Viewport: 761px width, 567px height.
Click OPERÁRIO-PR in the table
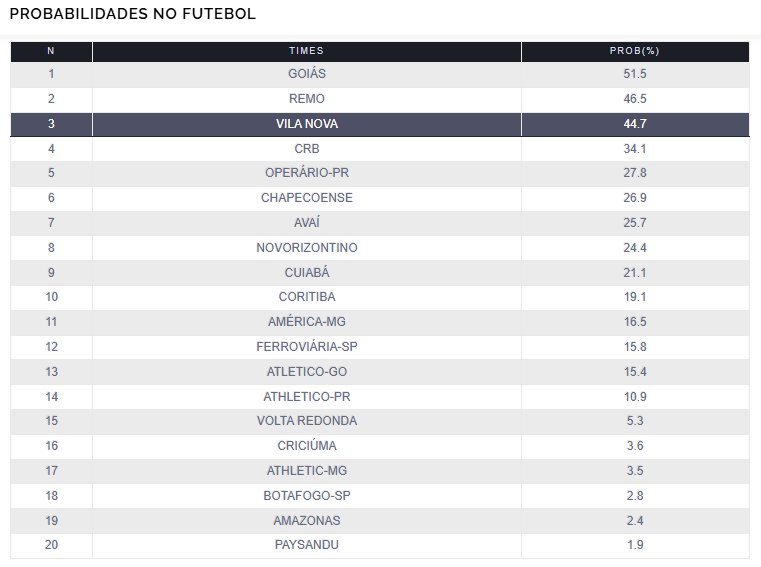click(x=307, y=173)
